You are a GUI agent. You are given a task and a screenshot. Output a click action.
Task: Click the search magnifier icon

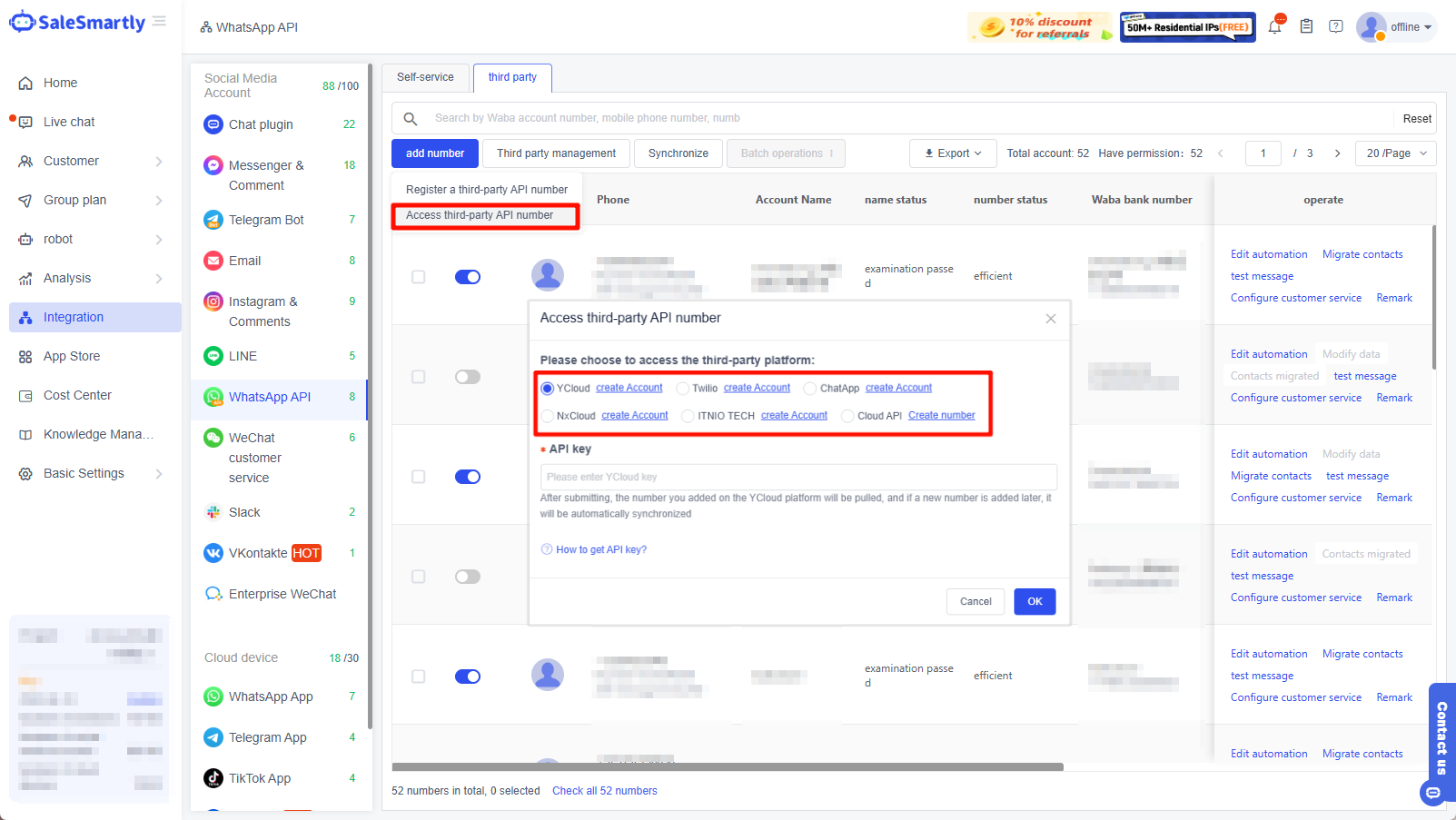[410, 119]
